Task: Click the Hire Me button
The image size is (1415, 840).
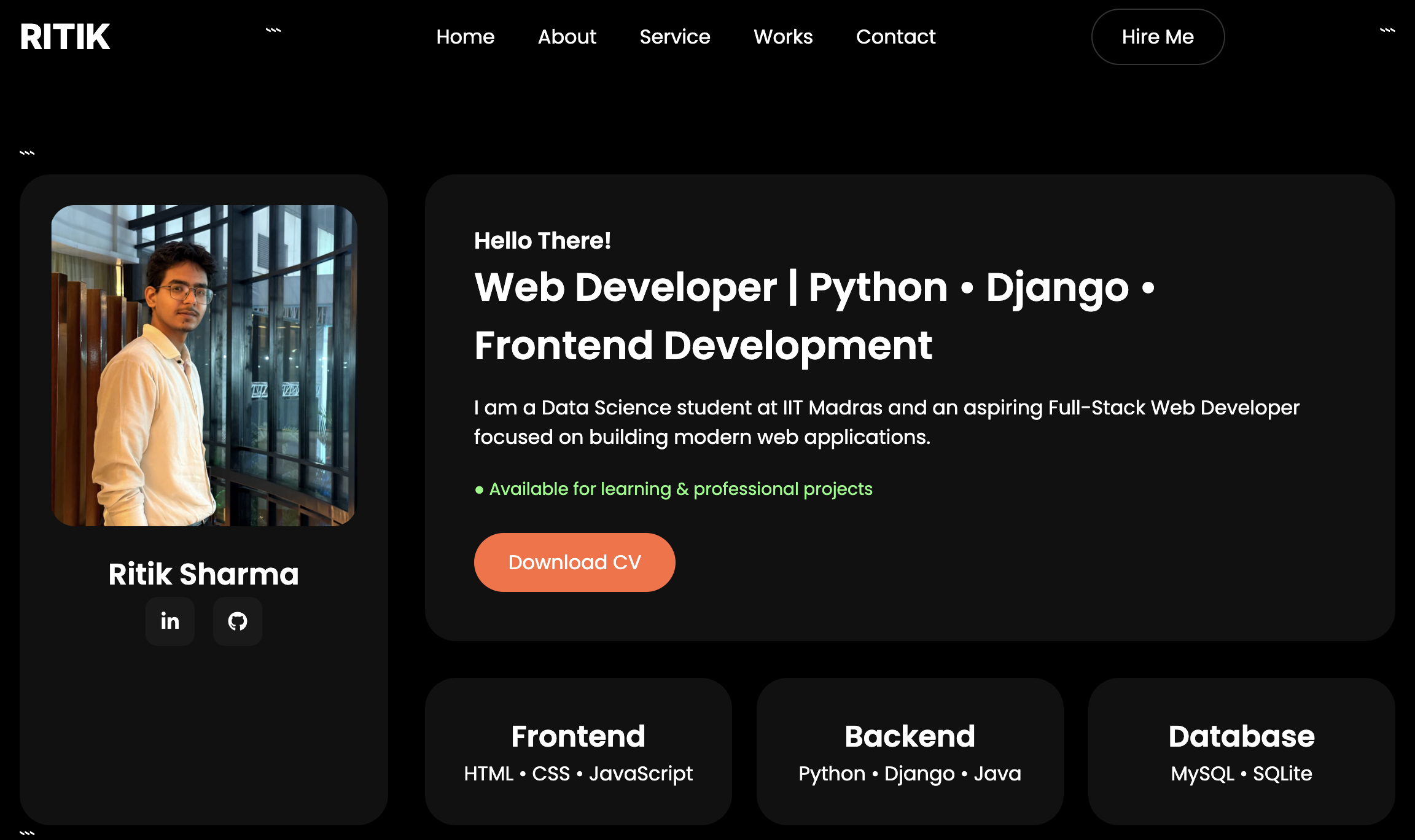Action: pos(1157,37)
